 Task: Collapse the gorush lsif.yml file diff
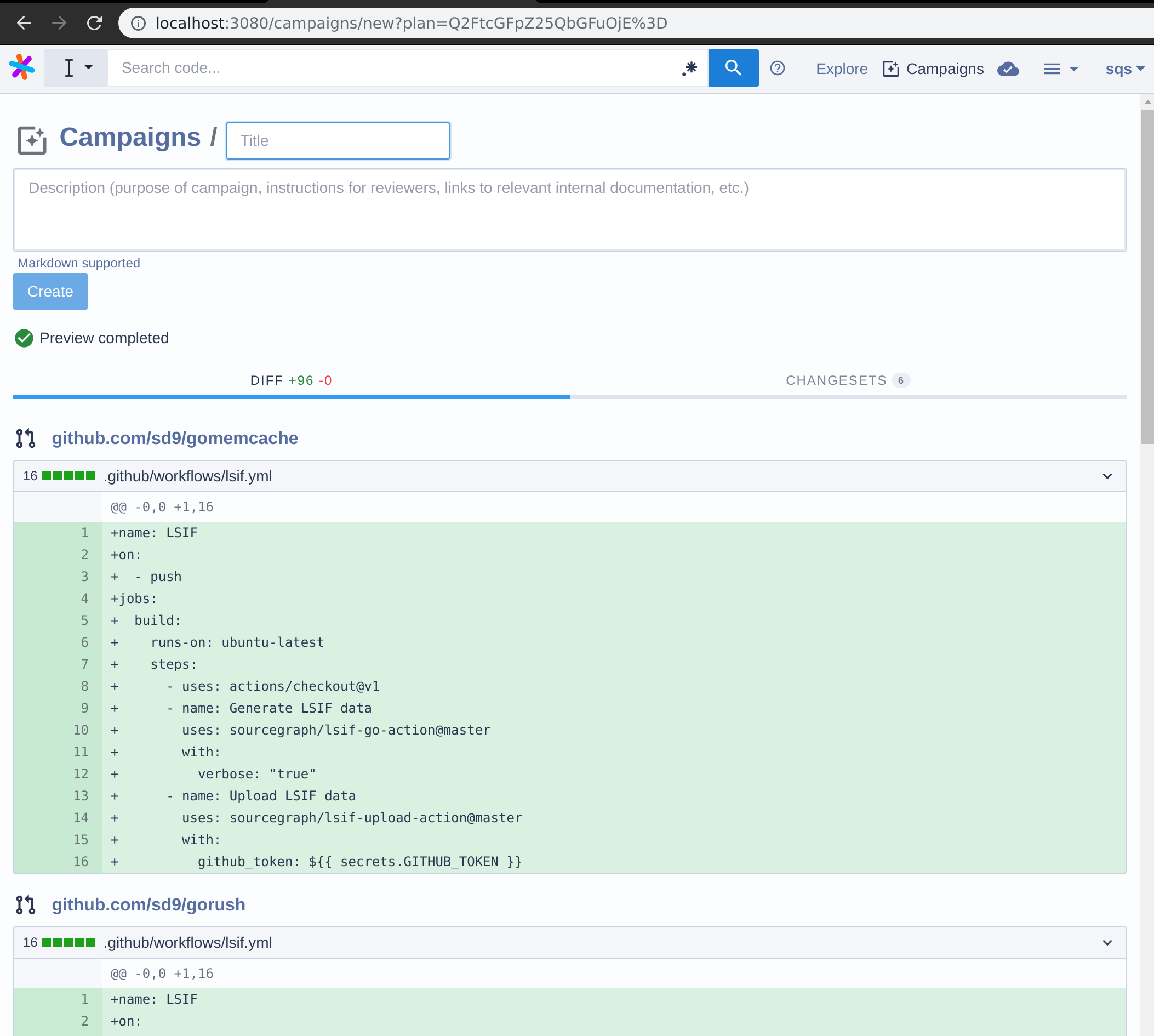[x=1107, y=943]
